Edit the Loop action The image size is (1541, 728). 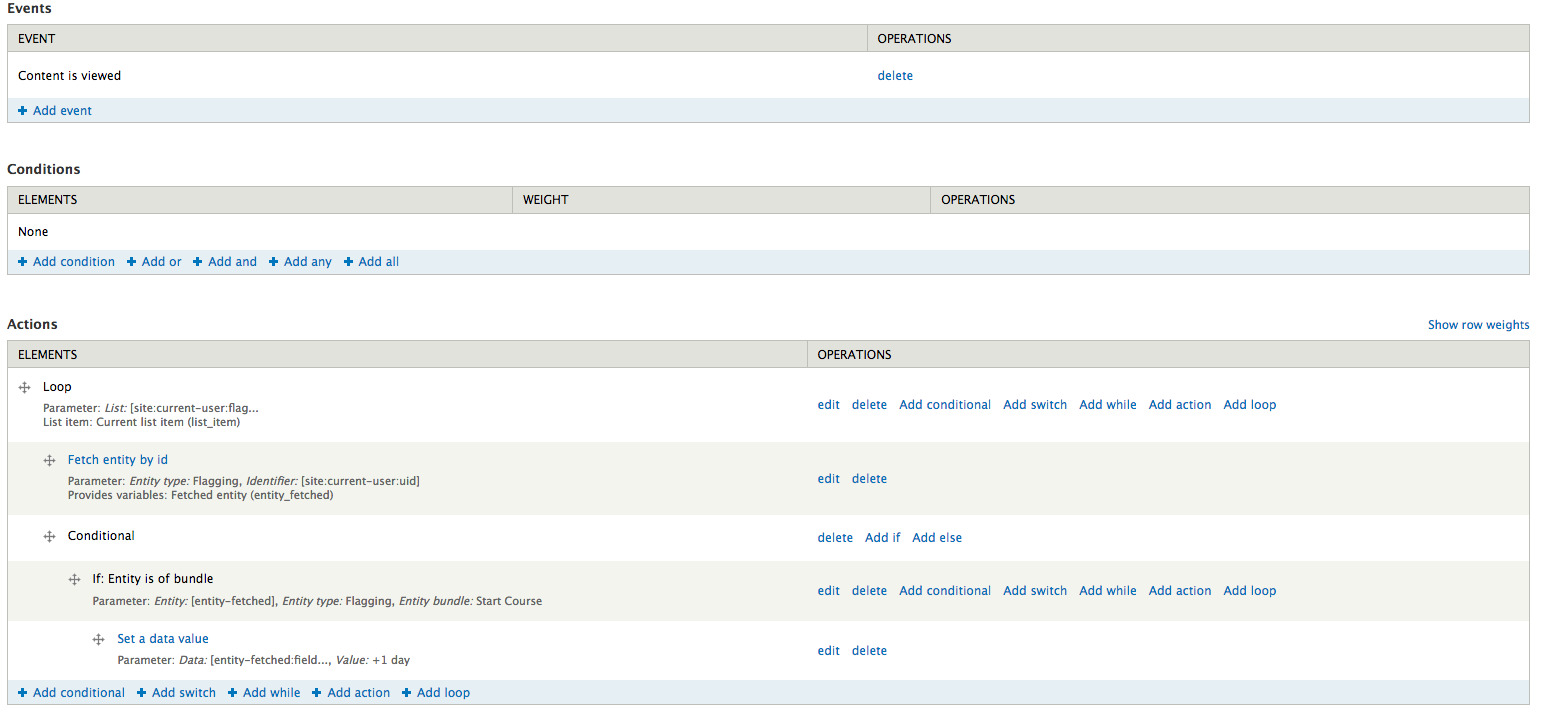pos(828,404)
